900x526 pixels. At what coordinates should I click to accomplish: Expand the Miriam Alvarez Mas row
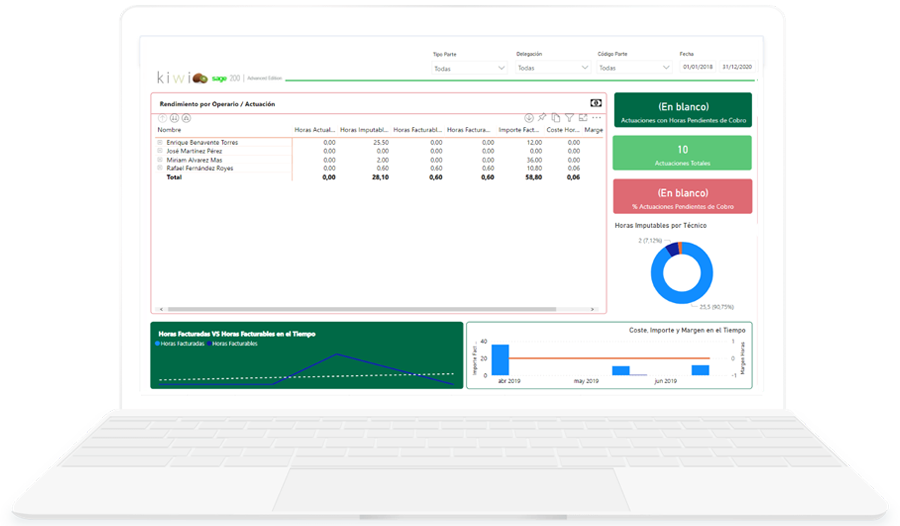pos(160,159)
